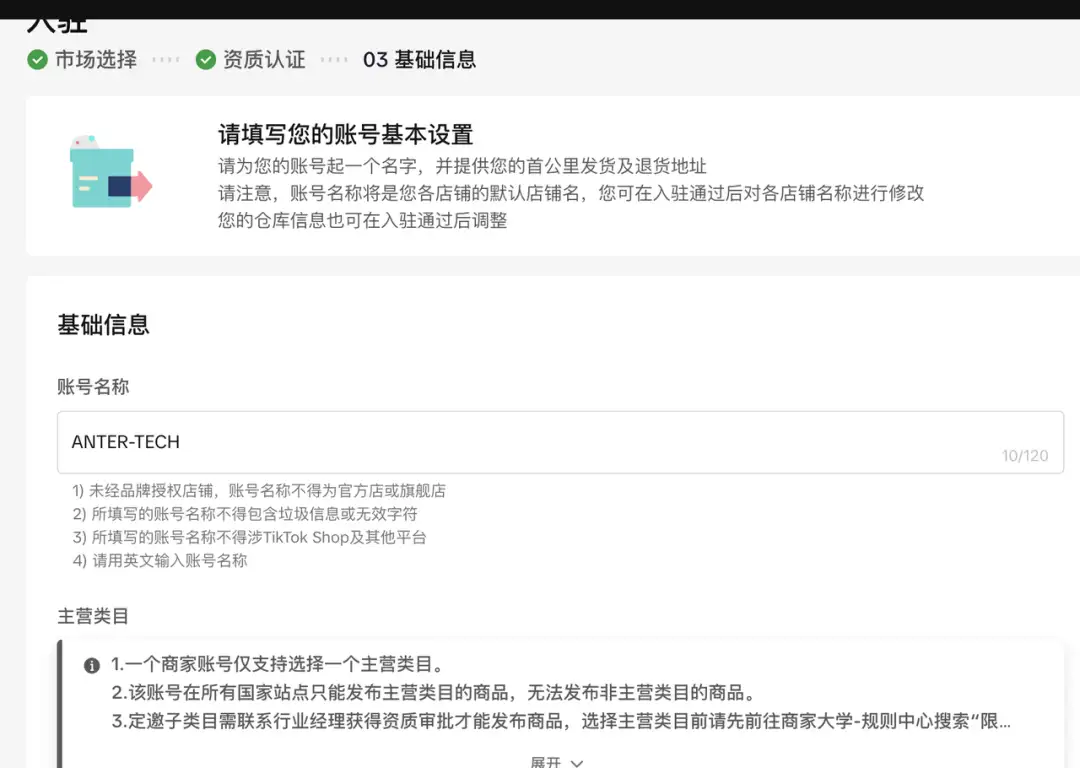Screen dimensions: 1080x768
Task: Click the 请填写您的账号基本设置 heading
Action: point(345,135)
